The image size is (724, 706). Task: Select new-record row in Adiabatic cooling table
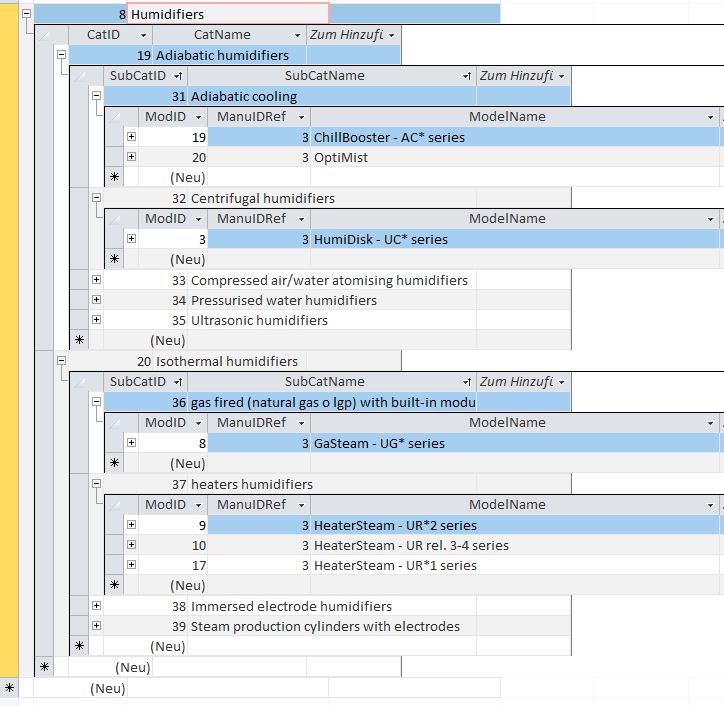pos(115,177)
